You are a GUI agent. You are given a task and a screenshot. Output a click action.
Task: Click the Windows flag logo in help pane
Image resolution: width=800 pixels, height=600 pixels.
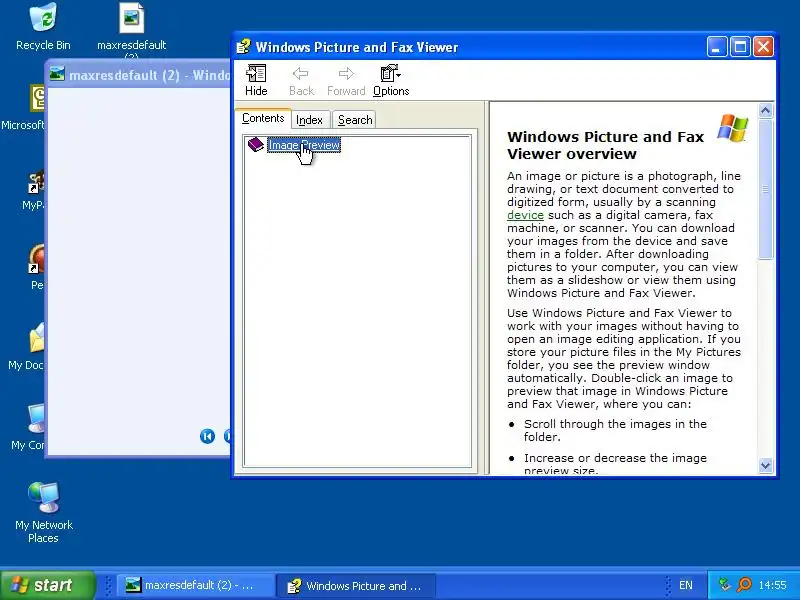732,128
